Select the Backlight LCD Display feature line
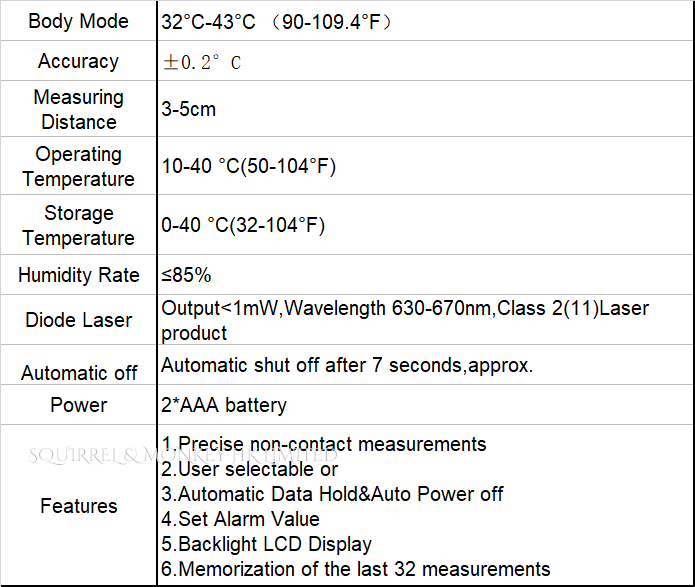Screen dimensions: 695x587 [x=266, y=544]
